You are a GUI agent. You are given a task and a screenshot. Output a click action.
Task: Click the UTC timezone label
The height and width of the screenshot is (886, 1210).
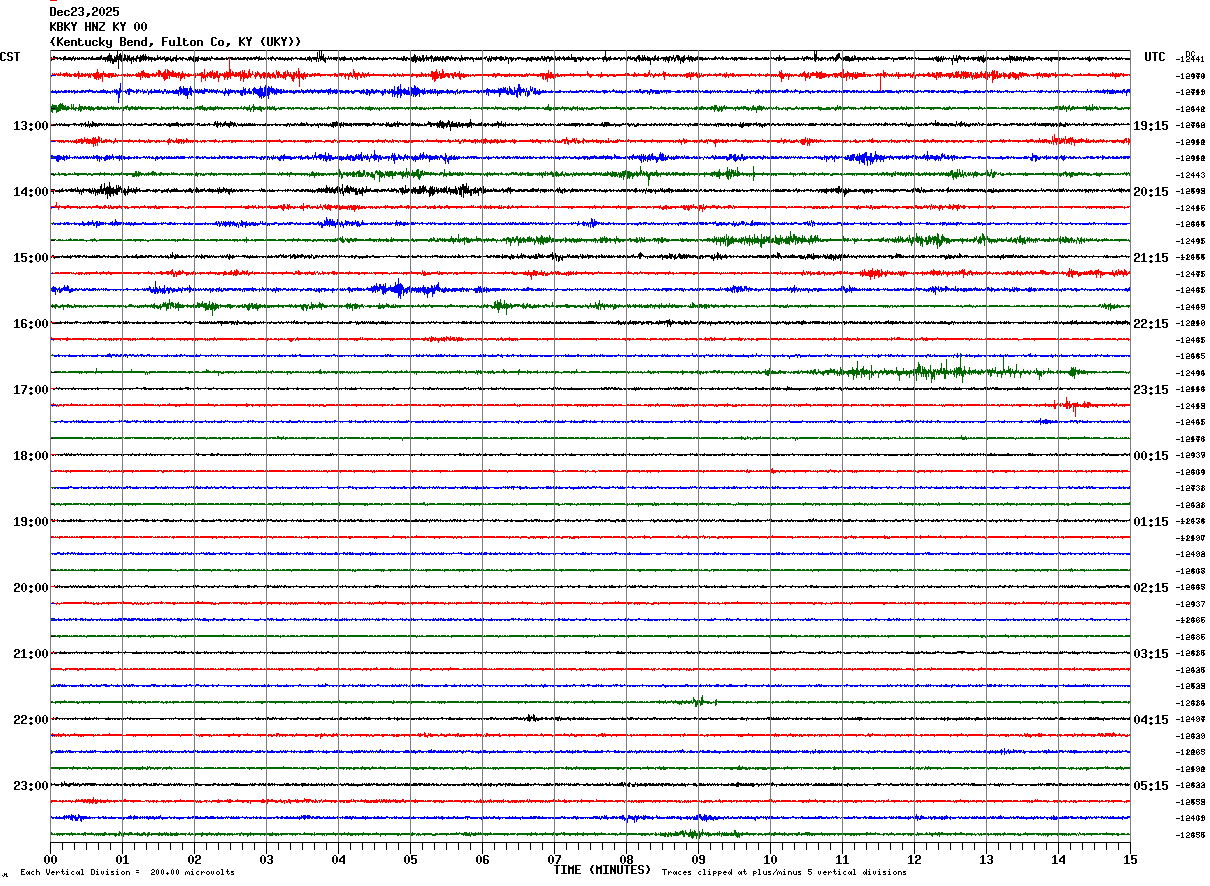[x=1155, y=57]
